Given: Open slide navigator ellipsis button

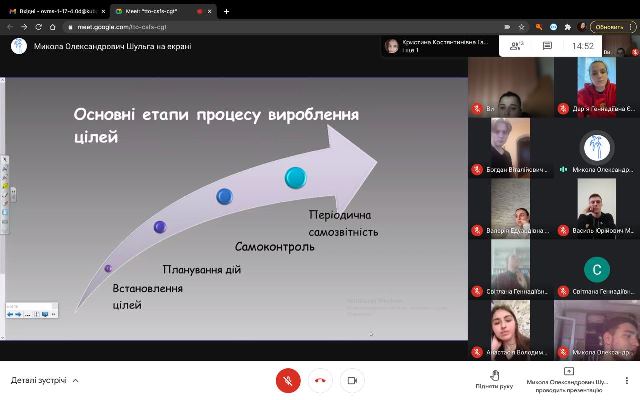Looking at the screenshot, I should click(x=28, y=314).
